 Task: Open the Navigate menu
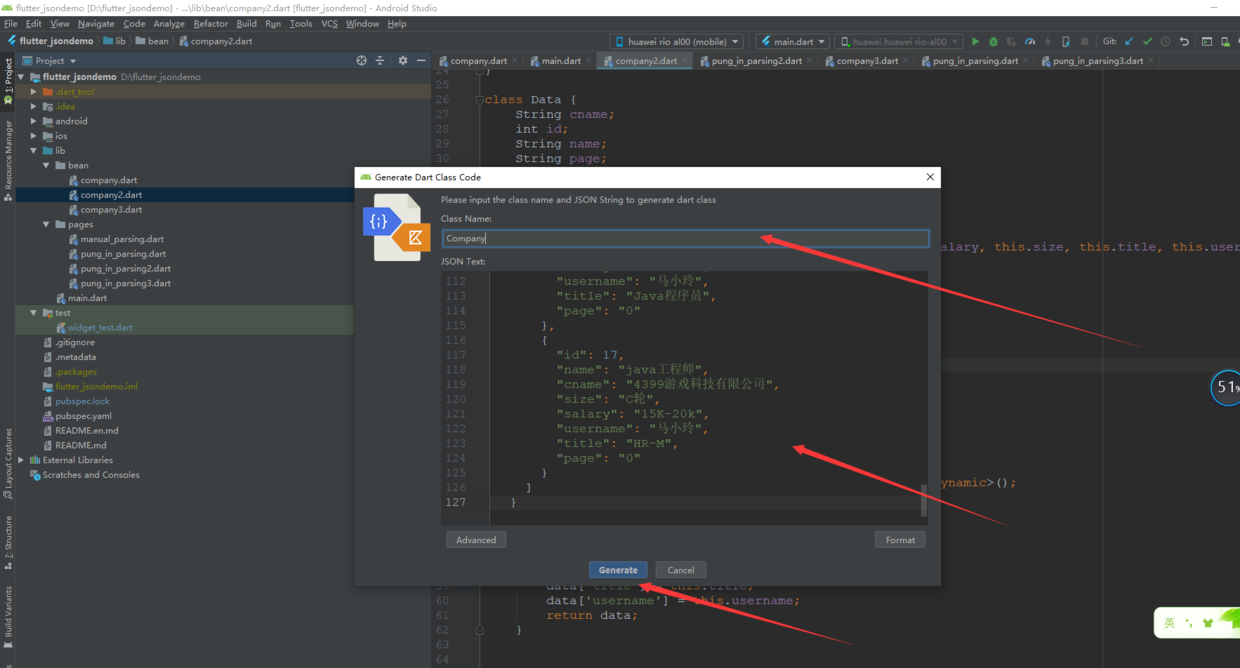pyautogui.click(x=96, y=23)
